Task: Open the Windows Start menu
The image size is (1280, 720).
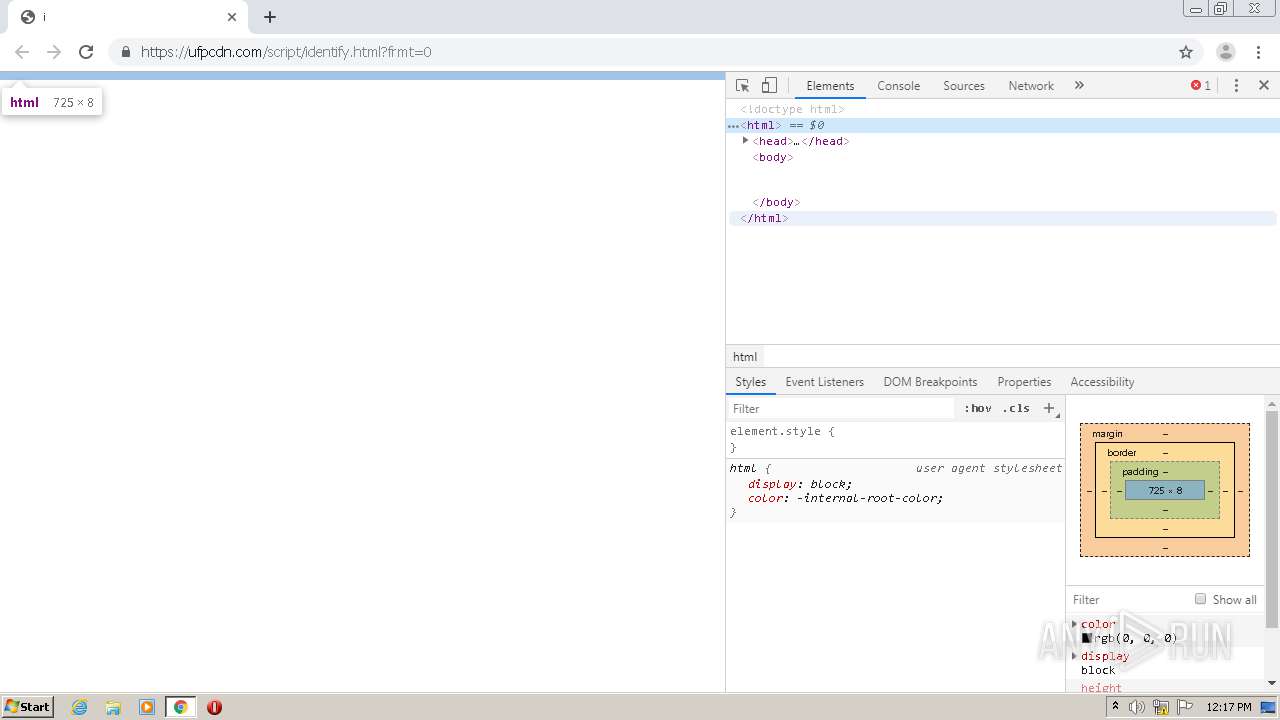Action: tap(28, 706)
